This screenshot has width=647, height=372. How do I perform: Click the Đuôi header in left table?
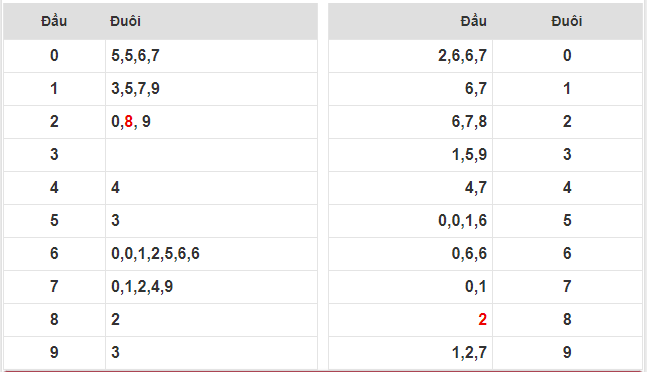pyautogui.click(x=125, y=21)
